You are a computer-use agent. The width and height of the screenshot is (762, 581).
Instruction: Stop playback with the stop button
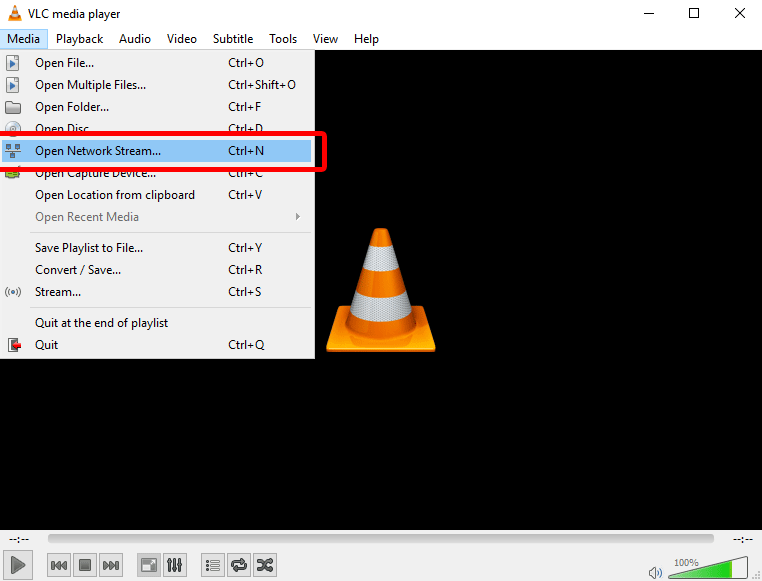(85, 565)
